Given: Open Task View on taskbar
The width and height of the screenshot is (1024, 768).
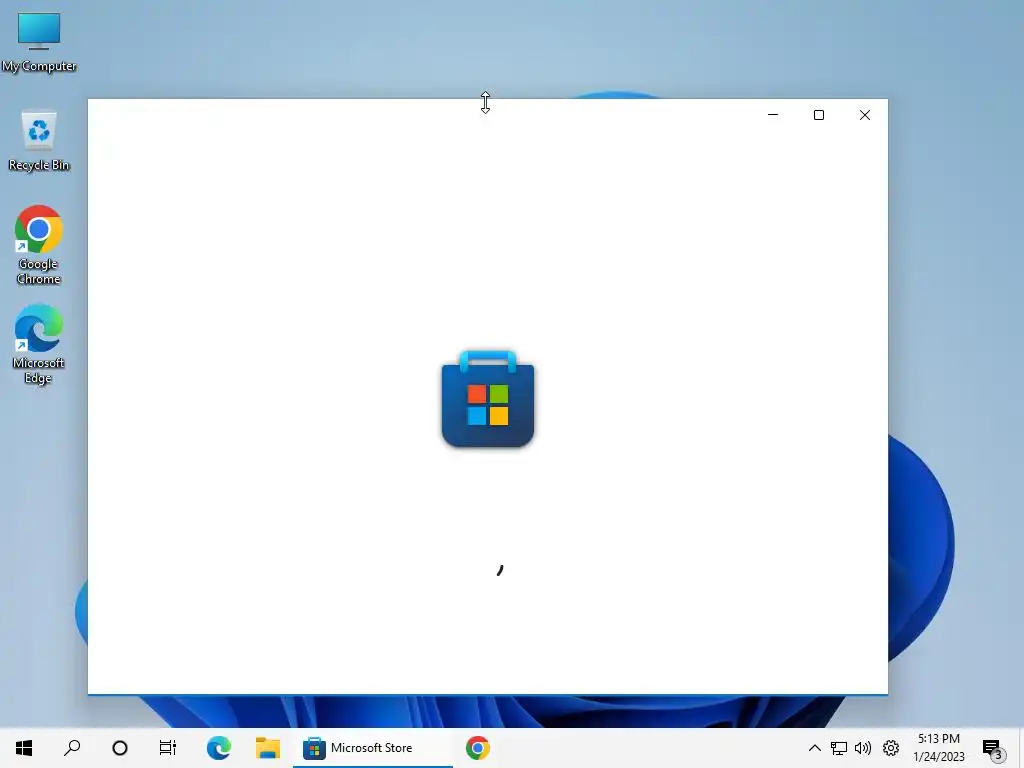Looking at the screenshot, I should pyautogui.click(x=168, y=748).
